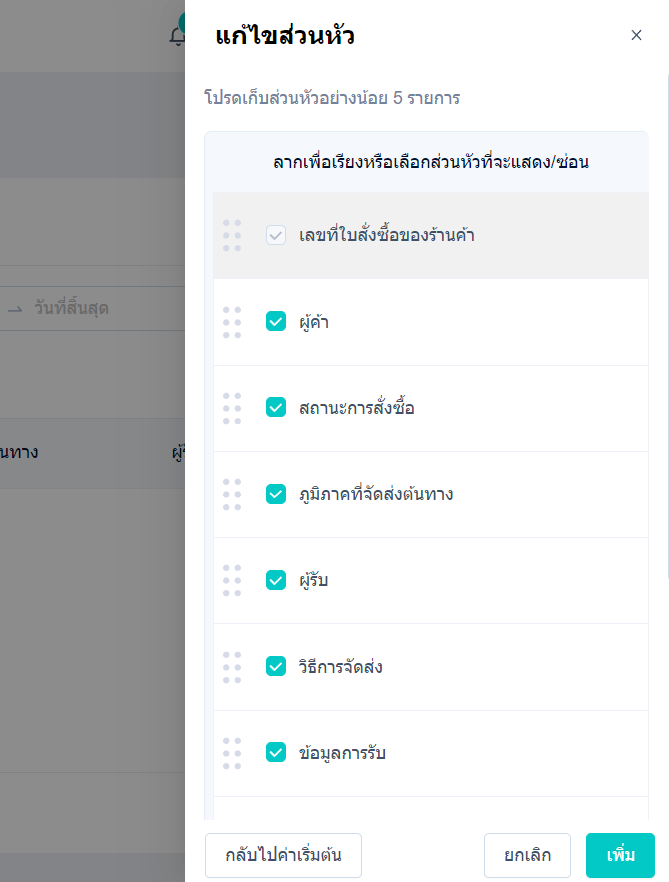The image size is (669, 882).
Task: Select the ผู้รับ label text
Action: pyautogui.click(x=313, y=580)
